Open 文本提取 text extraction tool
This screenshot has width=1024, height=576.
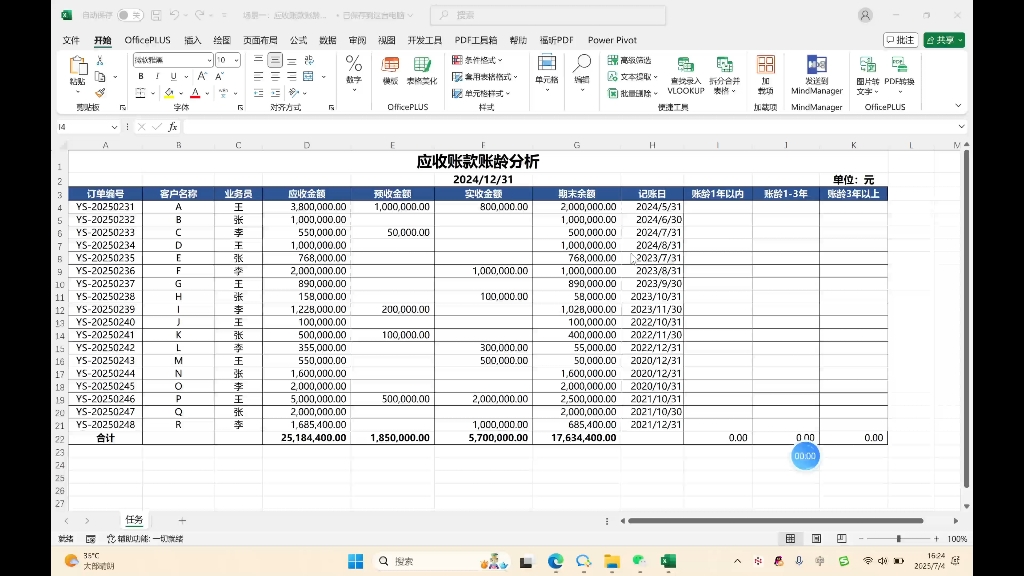pos(632,76)
